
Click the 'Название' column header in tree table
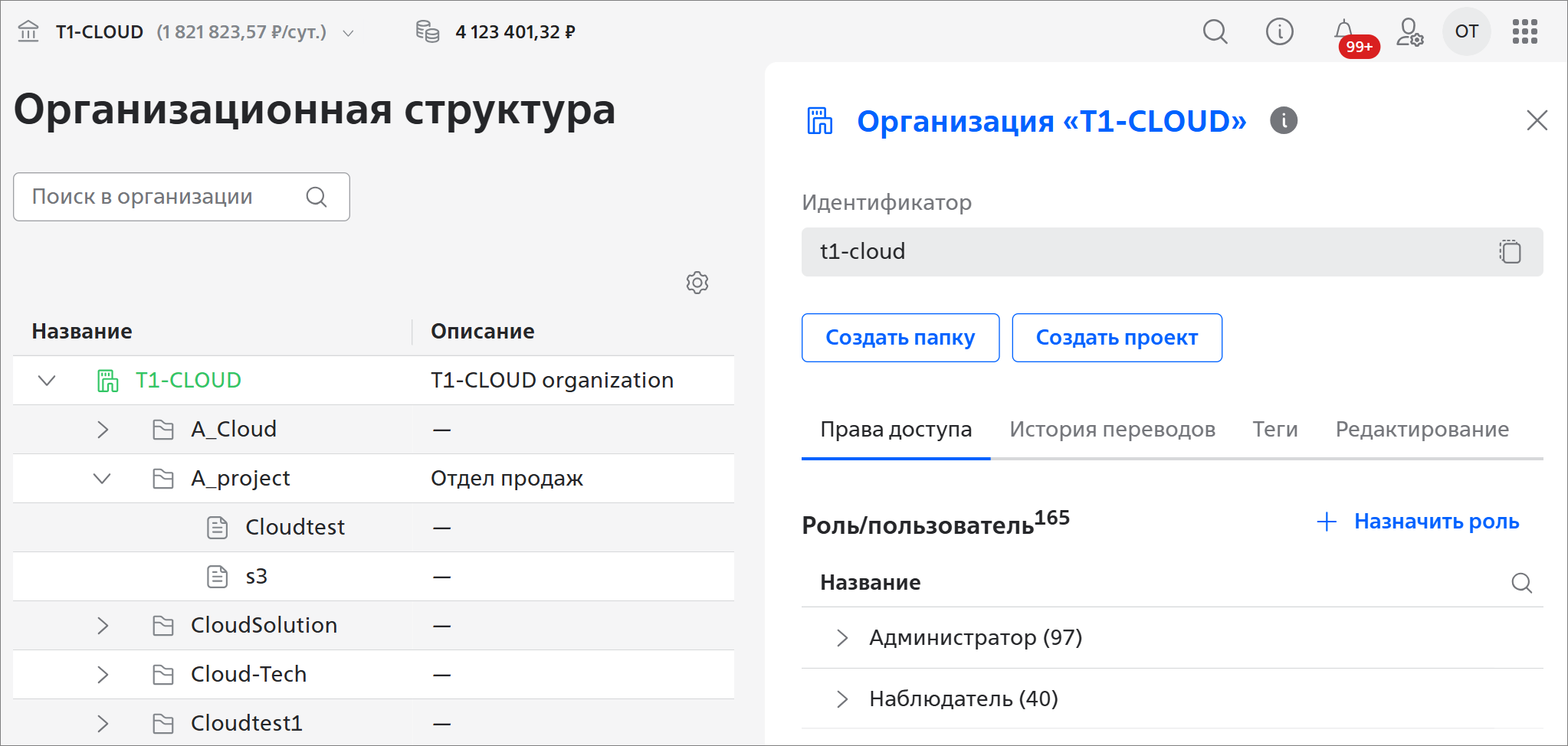tap(82, 331)
